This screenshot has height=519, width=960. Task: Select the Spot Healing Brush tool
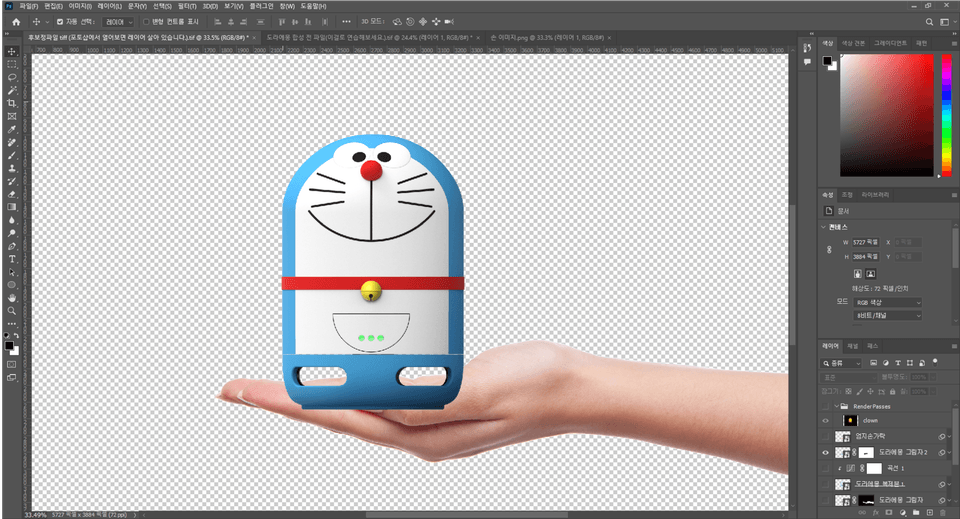coord(12,142)
